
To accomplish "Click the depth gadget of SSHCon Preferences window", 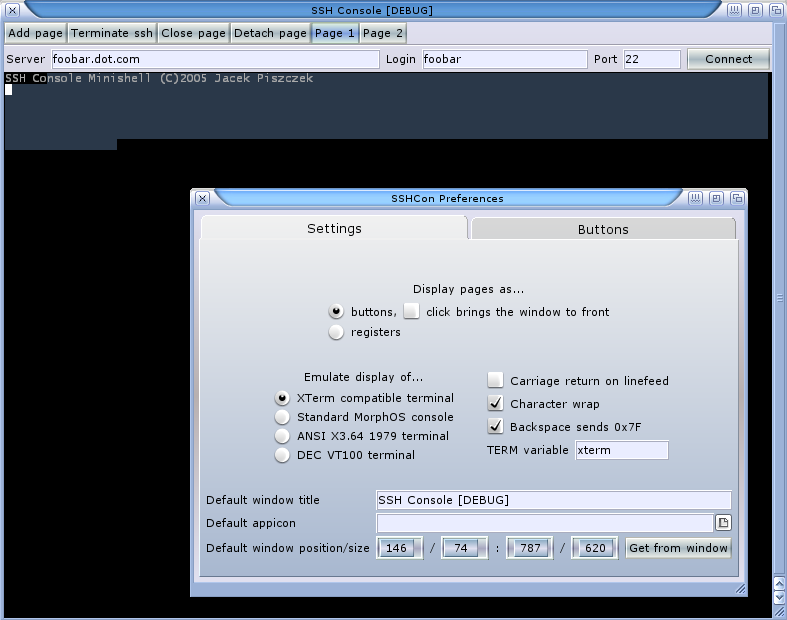I will (x=736, y=198).
